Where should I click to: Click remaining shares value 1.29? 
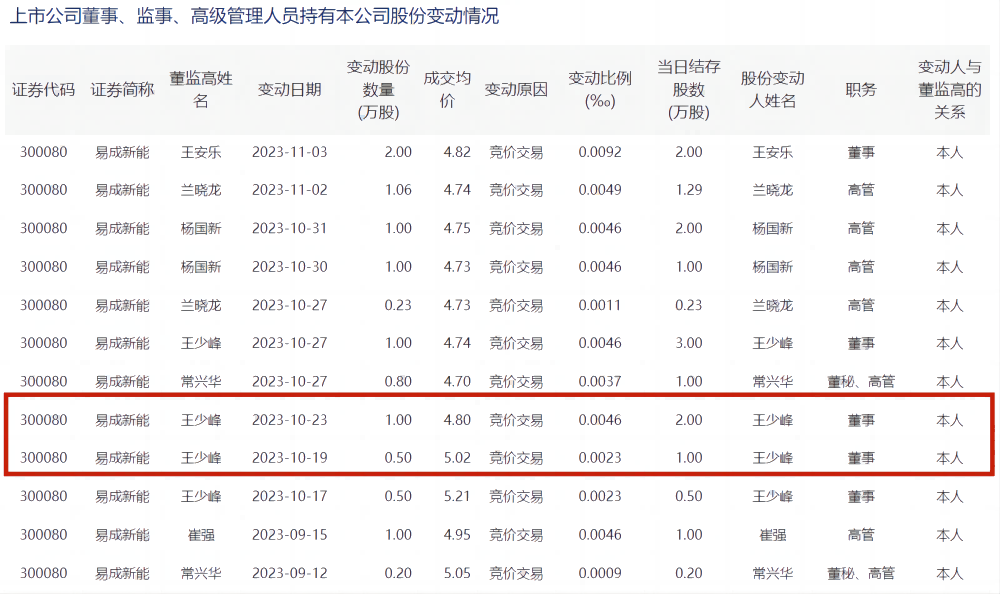pyautogui.click(x=689, y=190)
